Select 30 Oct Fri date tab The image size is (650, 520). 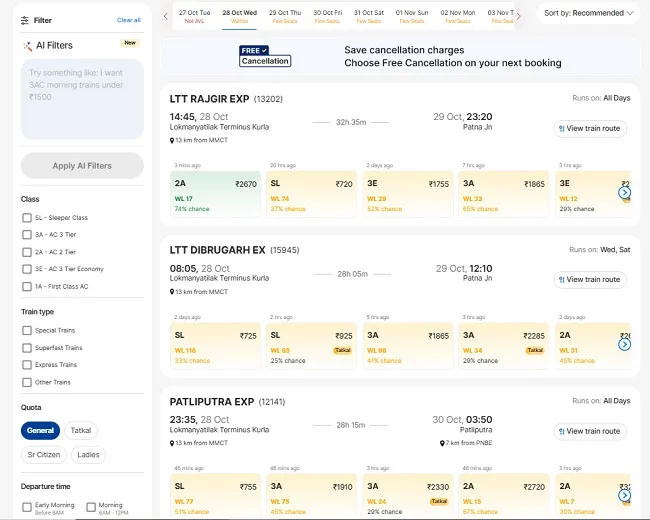click(x=327, y=17)
